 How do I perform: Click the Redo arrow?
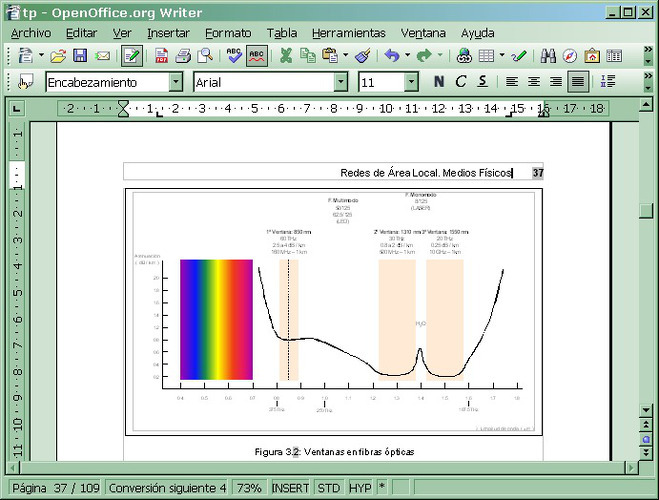[x=424, y=56]
